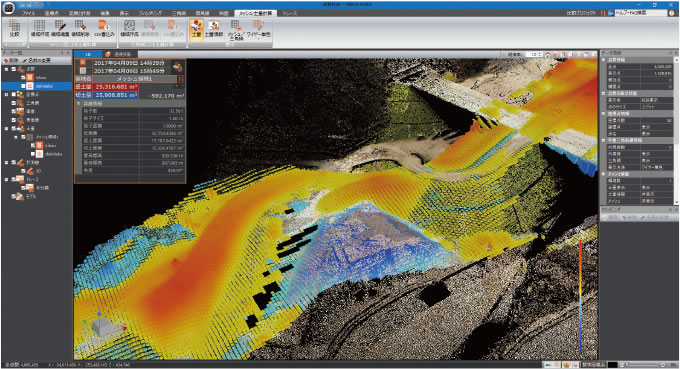680x369 pixels.
Task: Click the 名前の変更 rename button
Action: point(37,60)
